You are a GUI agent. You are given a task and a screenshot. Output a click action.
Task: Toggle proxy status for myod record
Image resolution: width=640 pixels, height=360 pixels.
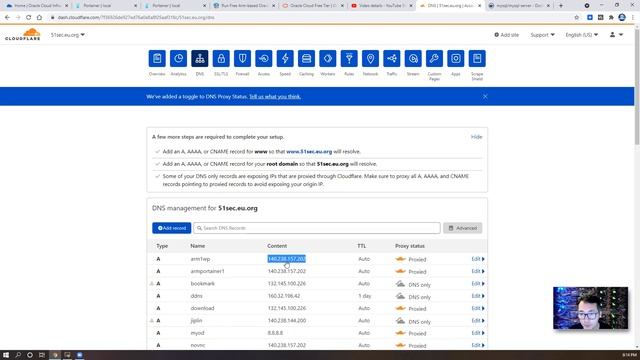pyautogui.click(x=400, y=333)
